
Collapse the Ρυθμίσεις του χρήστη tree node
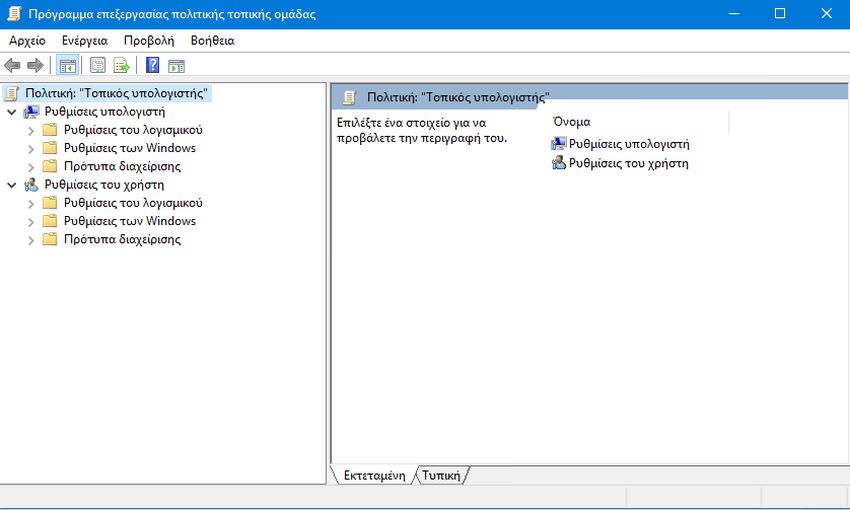click(x=12, y=185)
